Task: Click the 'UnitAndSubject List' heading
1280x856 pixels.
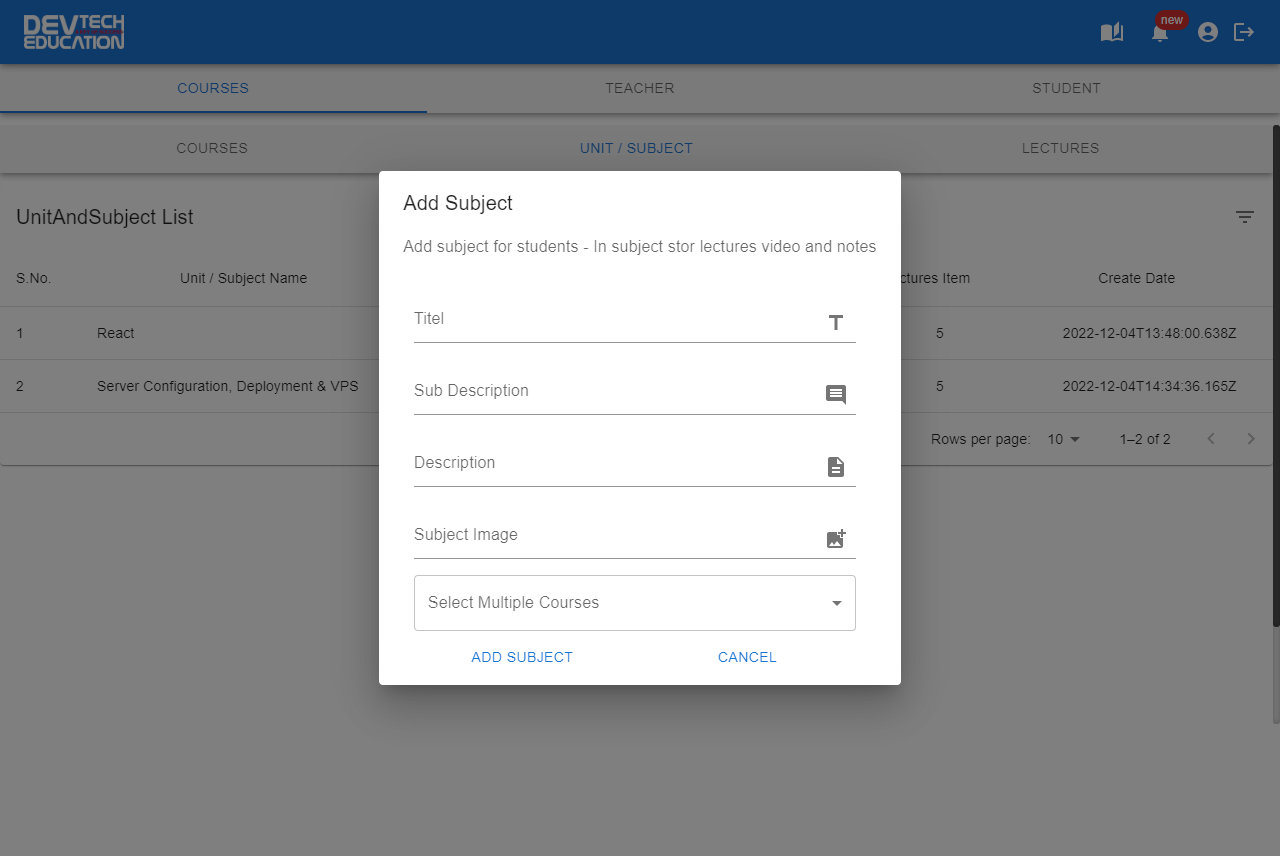Action: [x=105, y=217]
